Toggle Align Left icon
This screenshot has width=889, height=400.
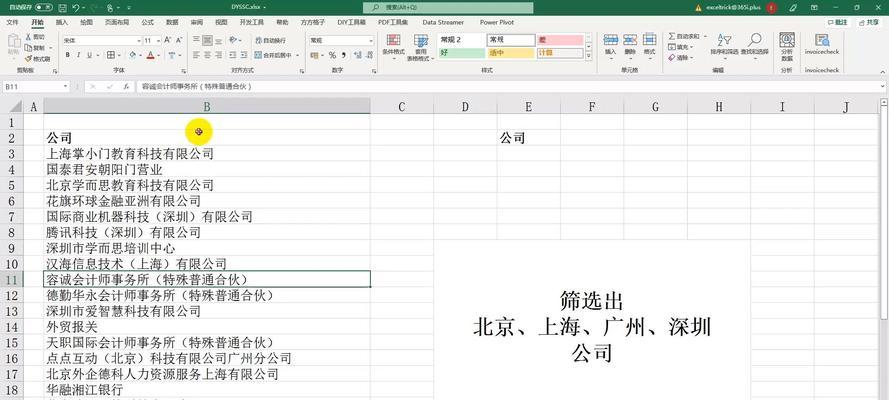(x=196, y=56)
